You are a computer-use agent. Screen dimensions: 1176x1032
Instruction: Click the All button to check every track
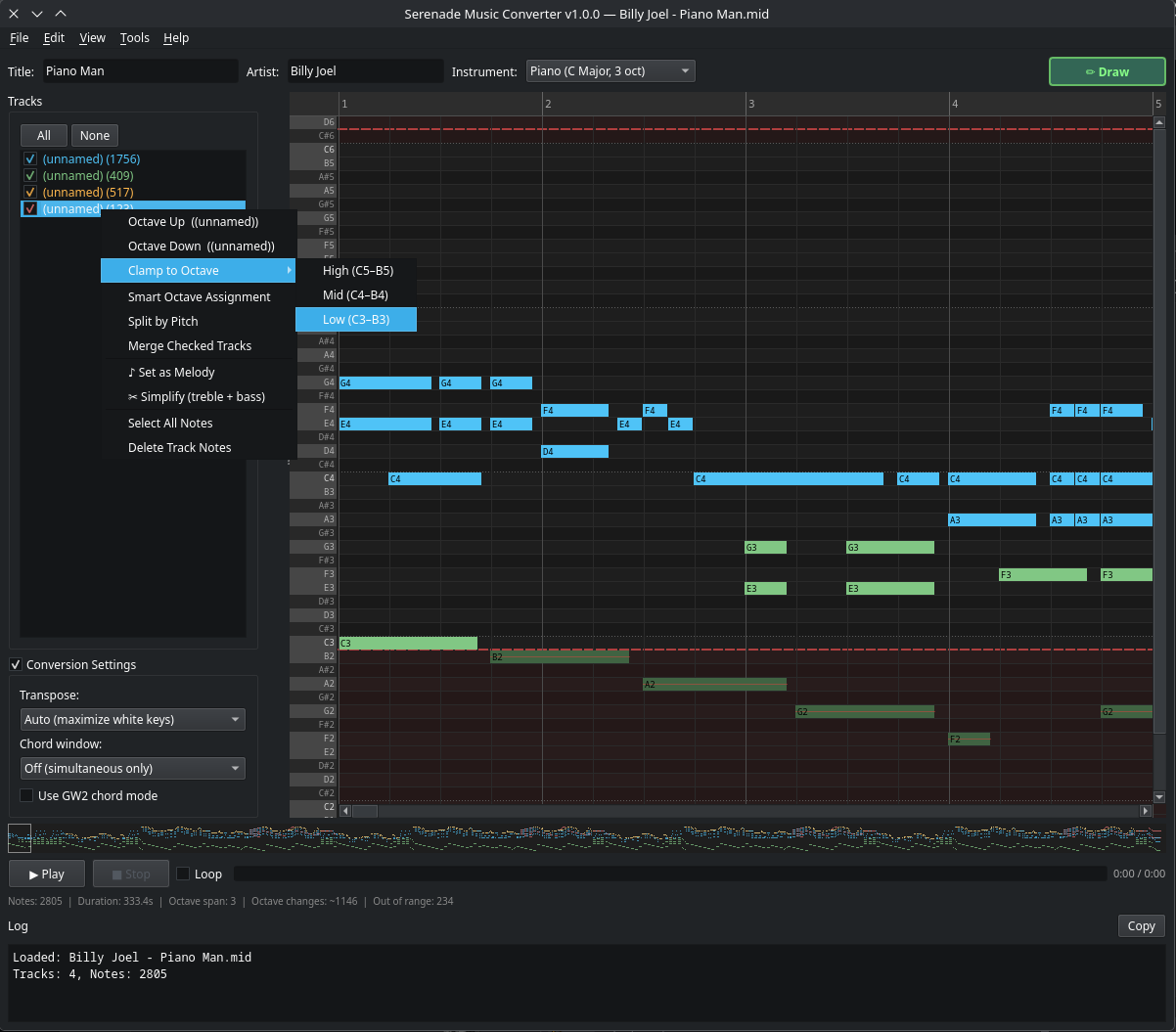coord(43,135)
